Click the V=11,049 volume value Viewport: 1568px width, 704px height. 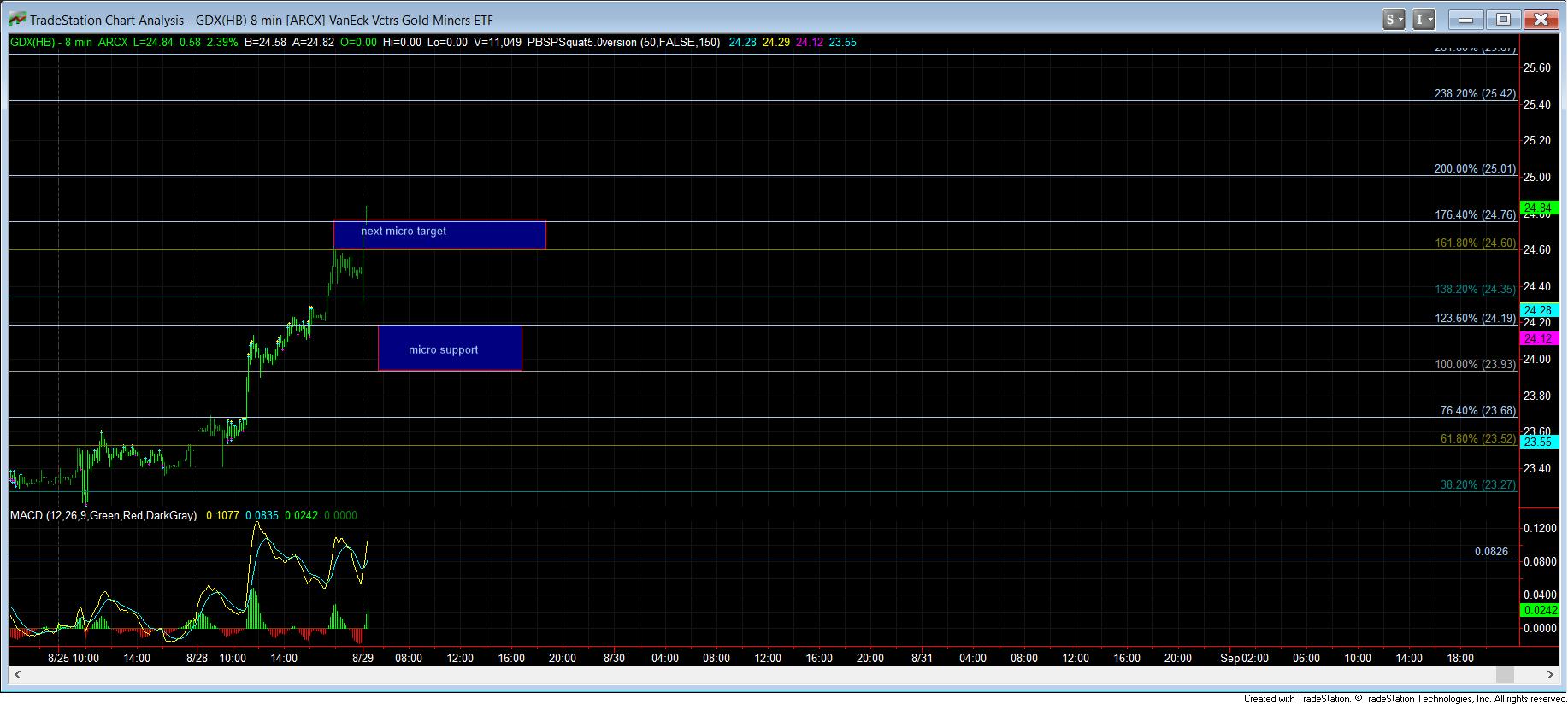(498, 42)
